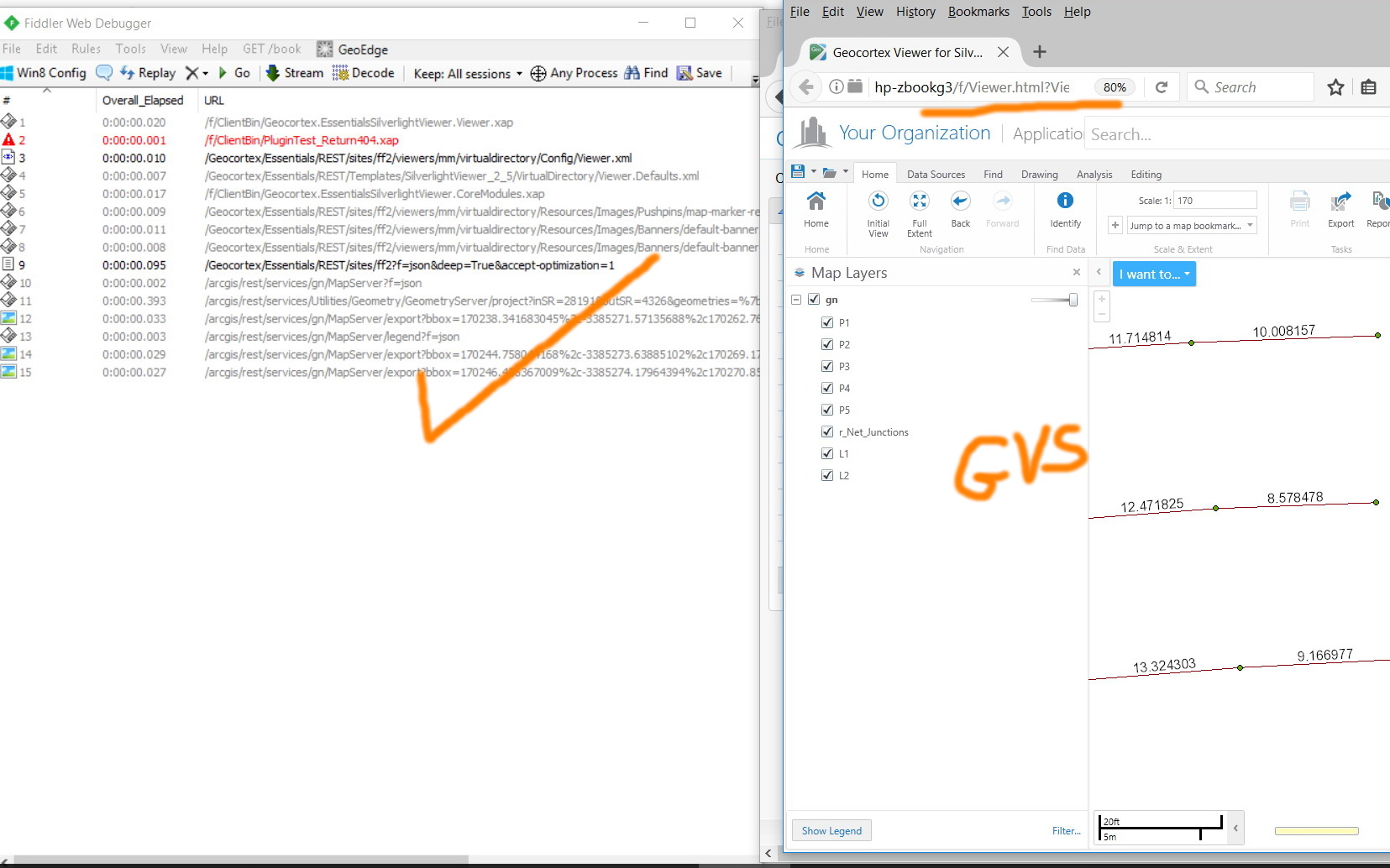Toggle Fiddler Decode option
Viewport: 1390px width, 868px height.
tap(364, 73)
